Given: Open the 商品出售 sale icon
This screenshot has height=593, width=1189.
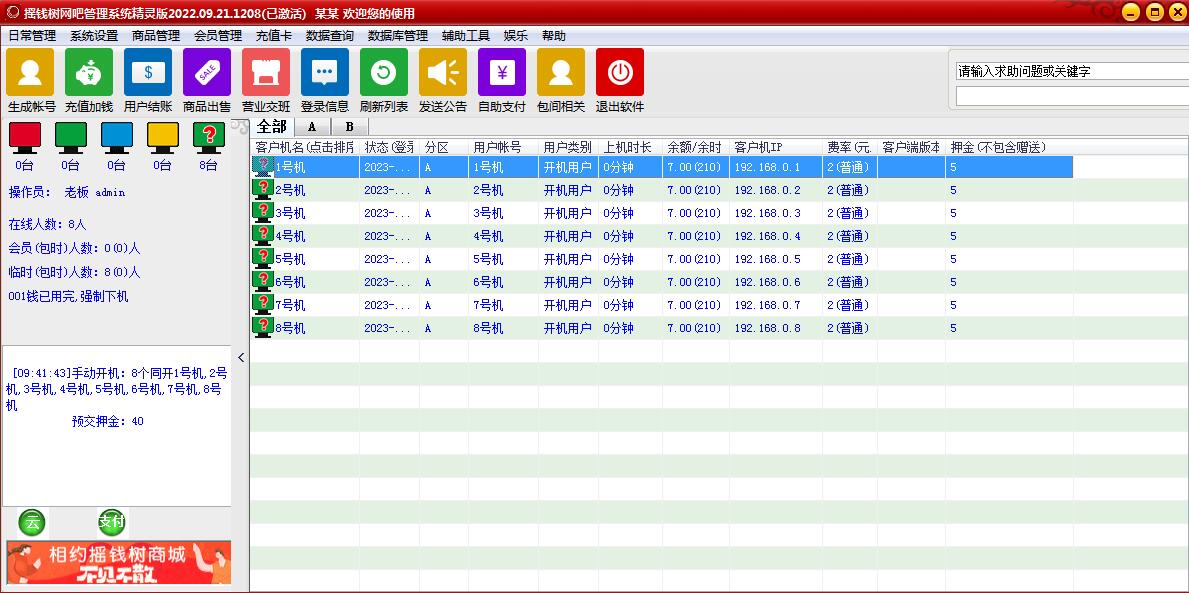Looking at the screenshot, I should point(207,73).
